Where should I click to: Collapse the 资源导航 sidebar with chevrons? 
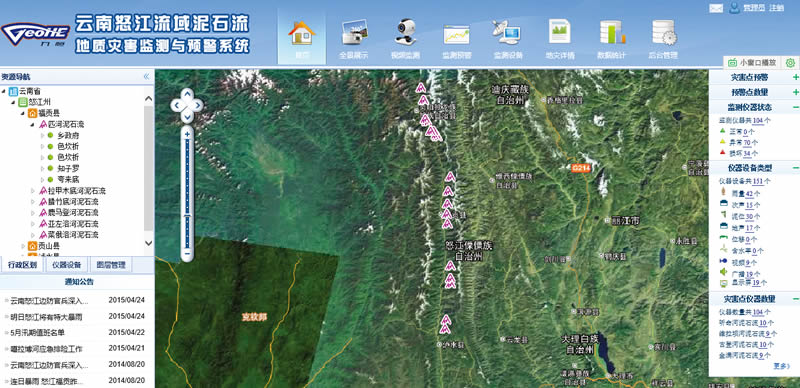click(146, 77)
